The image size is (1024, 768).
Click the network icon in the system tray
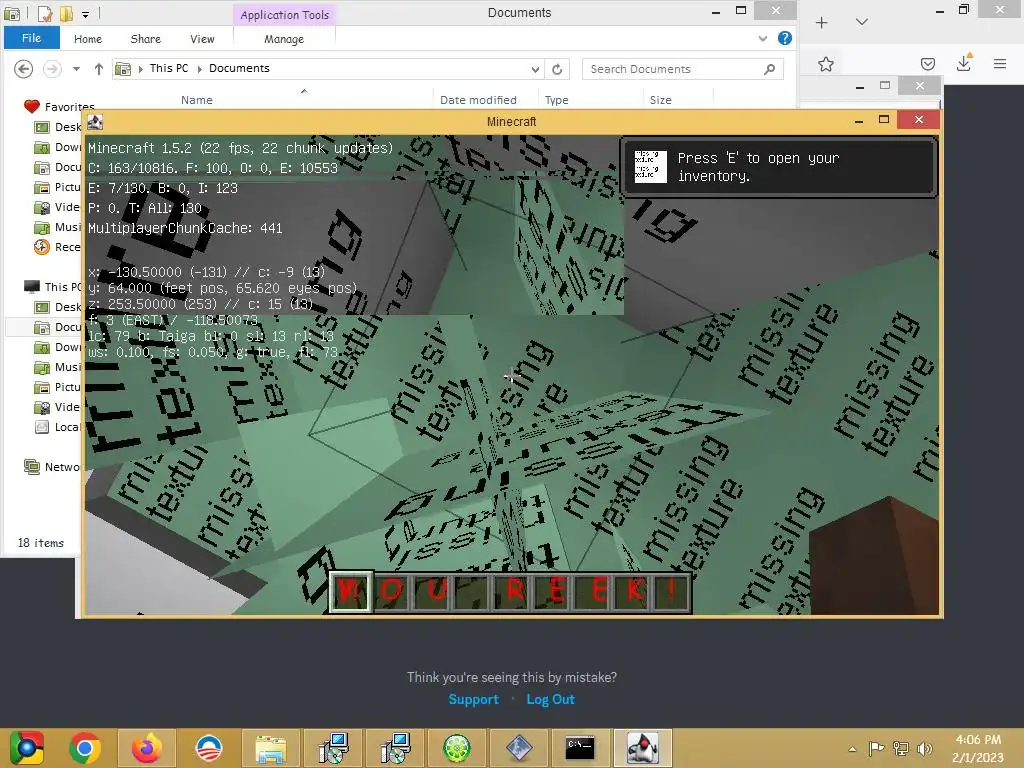click(x=901, y=748)
